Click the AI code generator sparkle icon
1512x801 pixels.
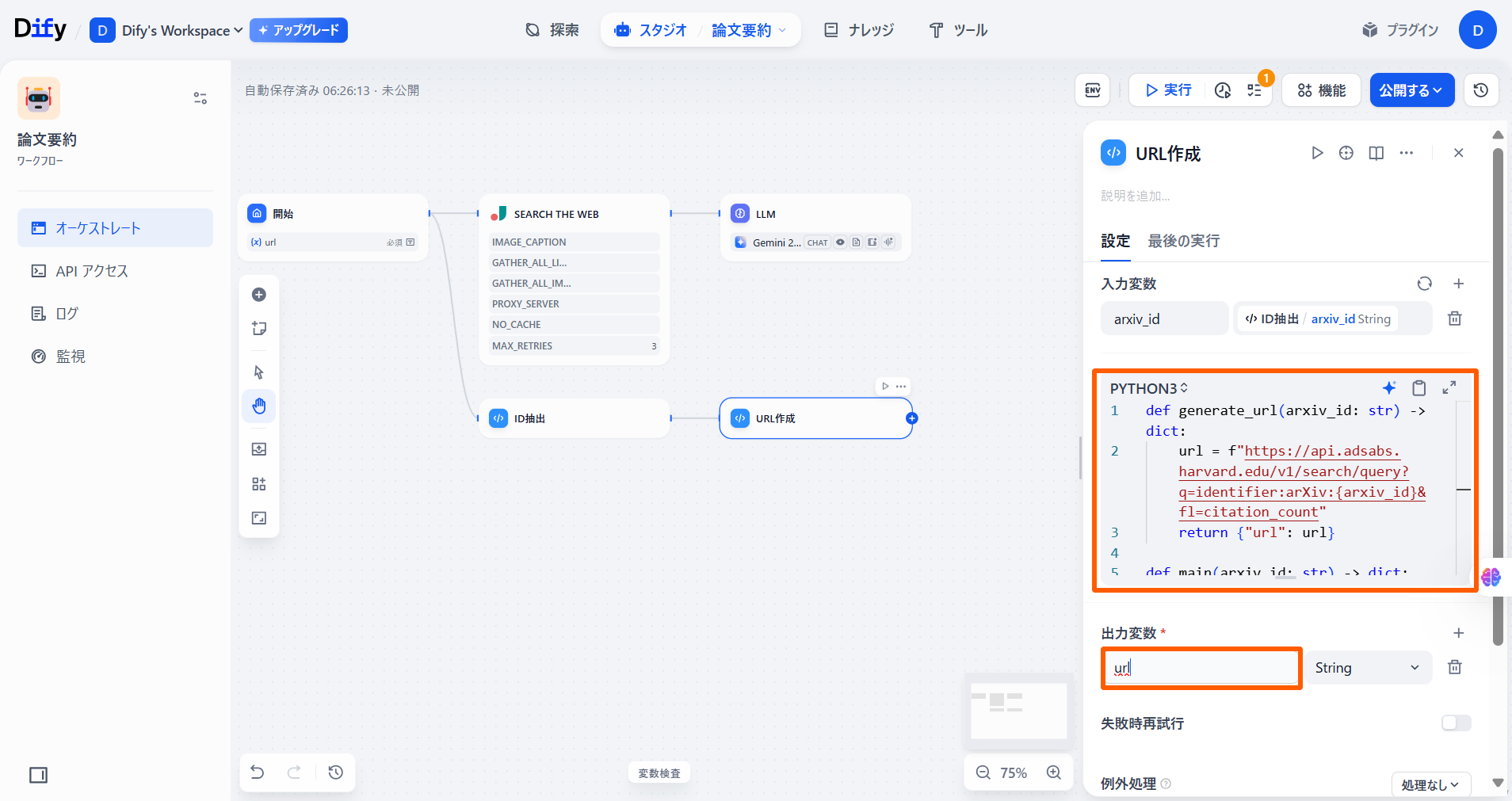tap(1388, 387)
